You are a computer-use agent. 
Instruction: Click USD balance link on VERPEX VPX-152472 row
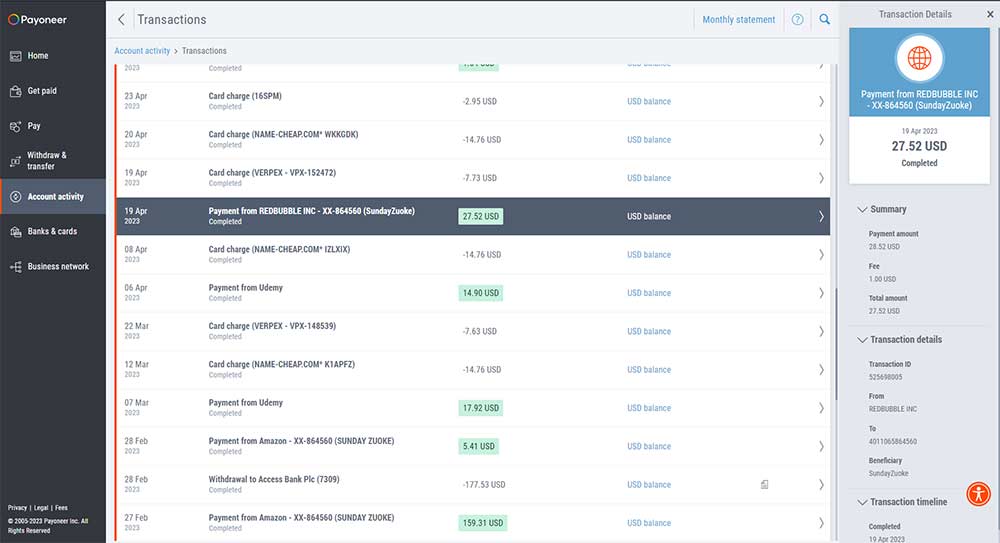(649, 178)
